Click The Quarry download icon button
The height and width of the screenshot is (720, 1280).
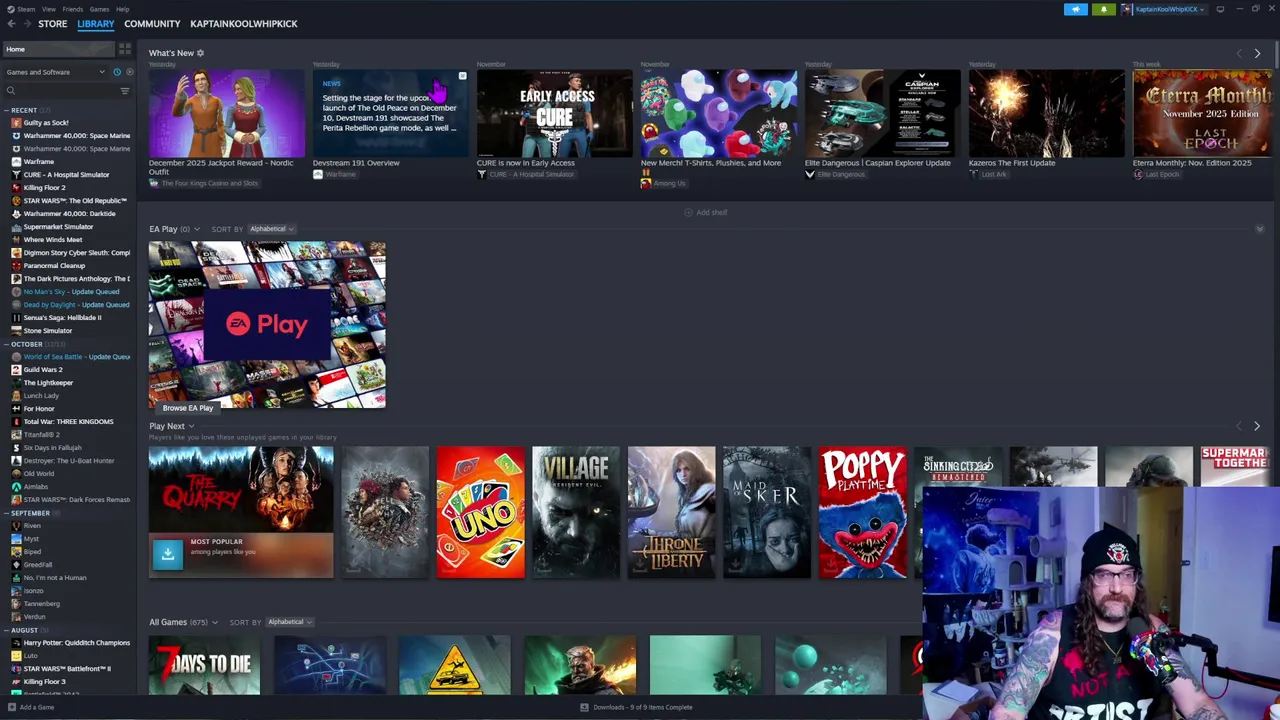click(167, 553)
